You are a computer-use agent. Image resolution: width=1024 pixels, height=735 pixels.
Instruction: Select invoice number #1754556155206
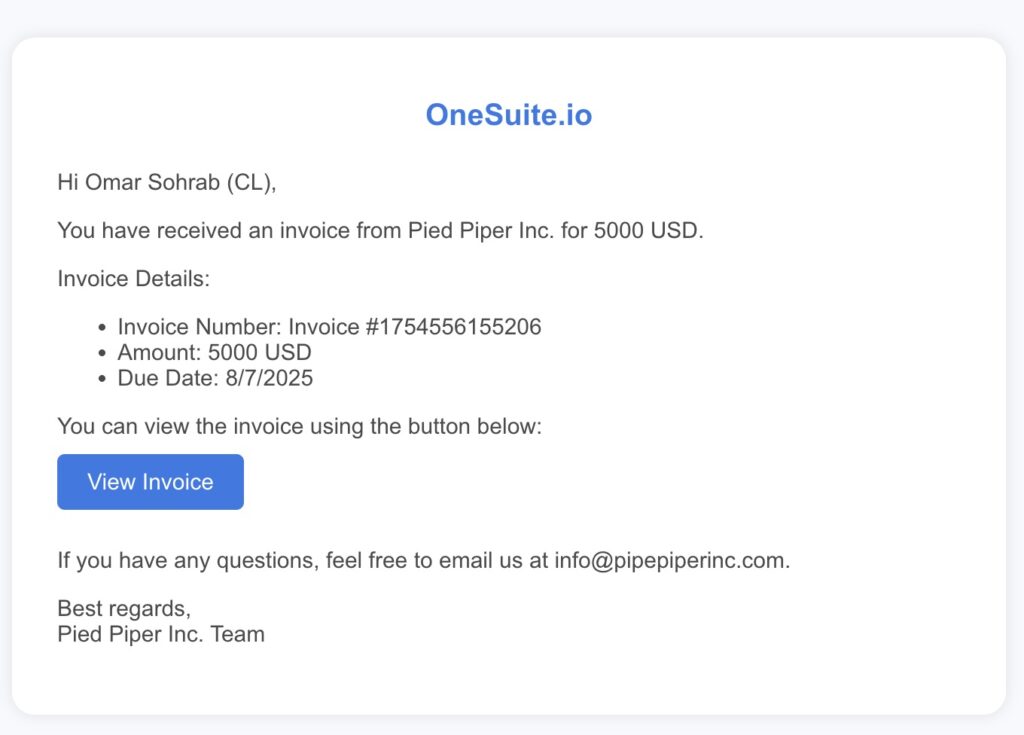[453, 327]
